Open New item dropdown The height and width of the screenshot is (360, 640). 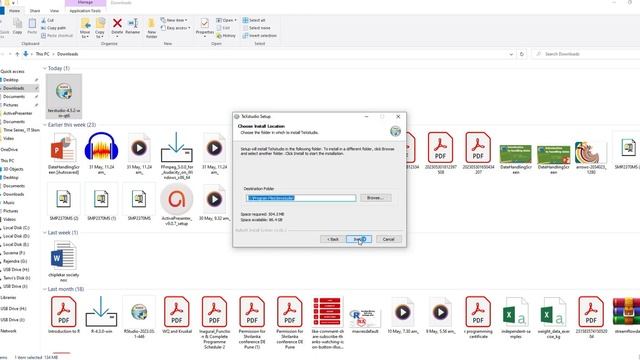(x=174, y=20)
